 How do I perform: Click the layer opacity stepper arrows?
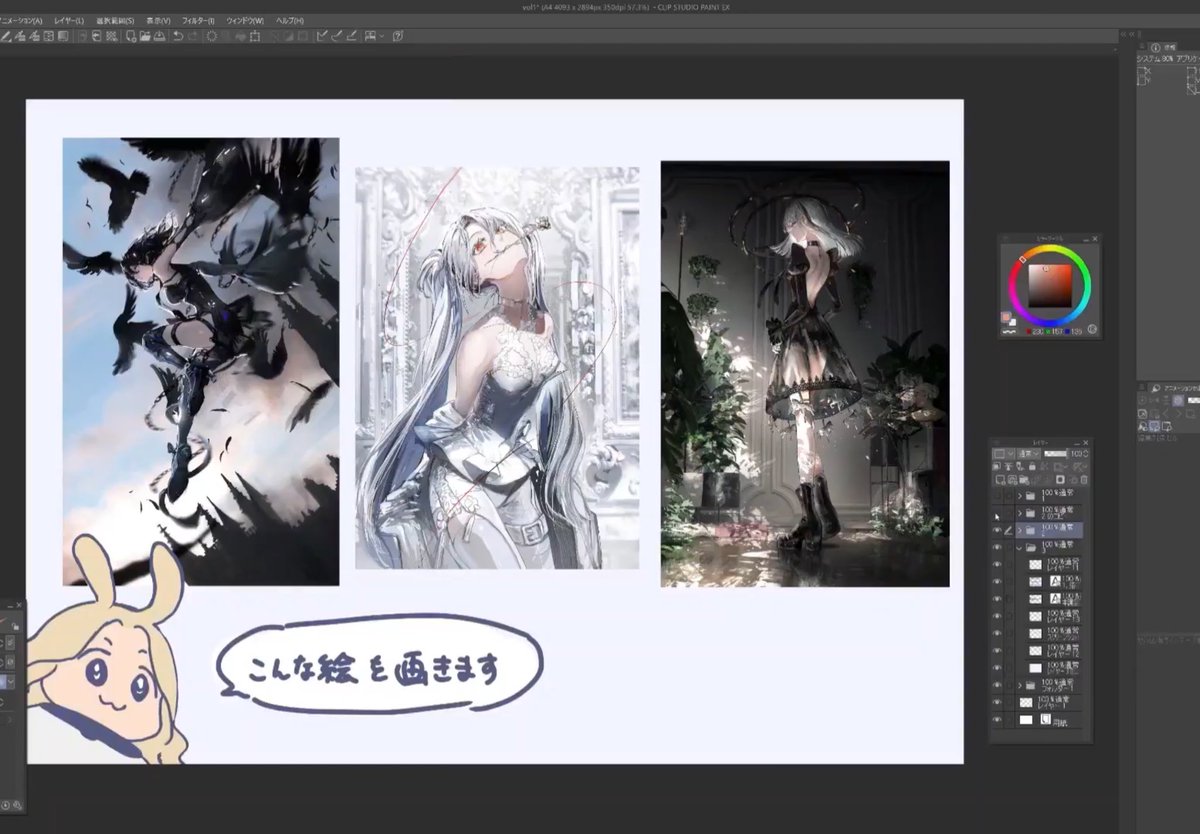1086,454
